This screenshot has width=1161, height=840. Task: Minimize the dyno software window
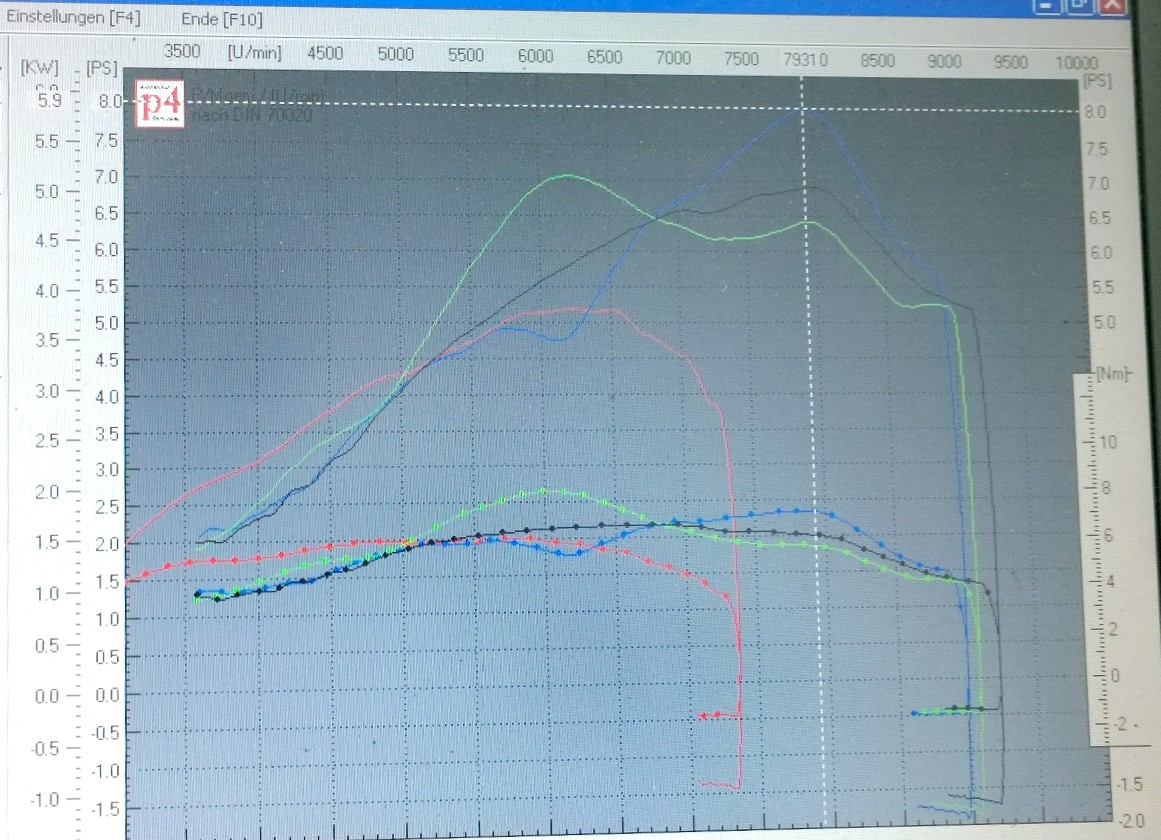click(x=1049, y=6)
